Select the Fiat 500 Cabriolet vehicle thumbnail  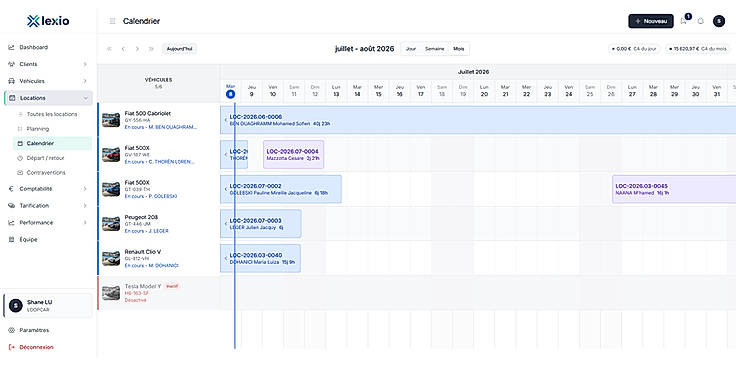tap(111, 120)
